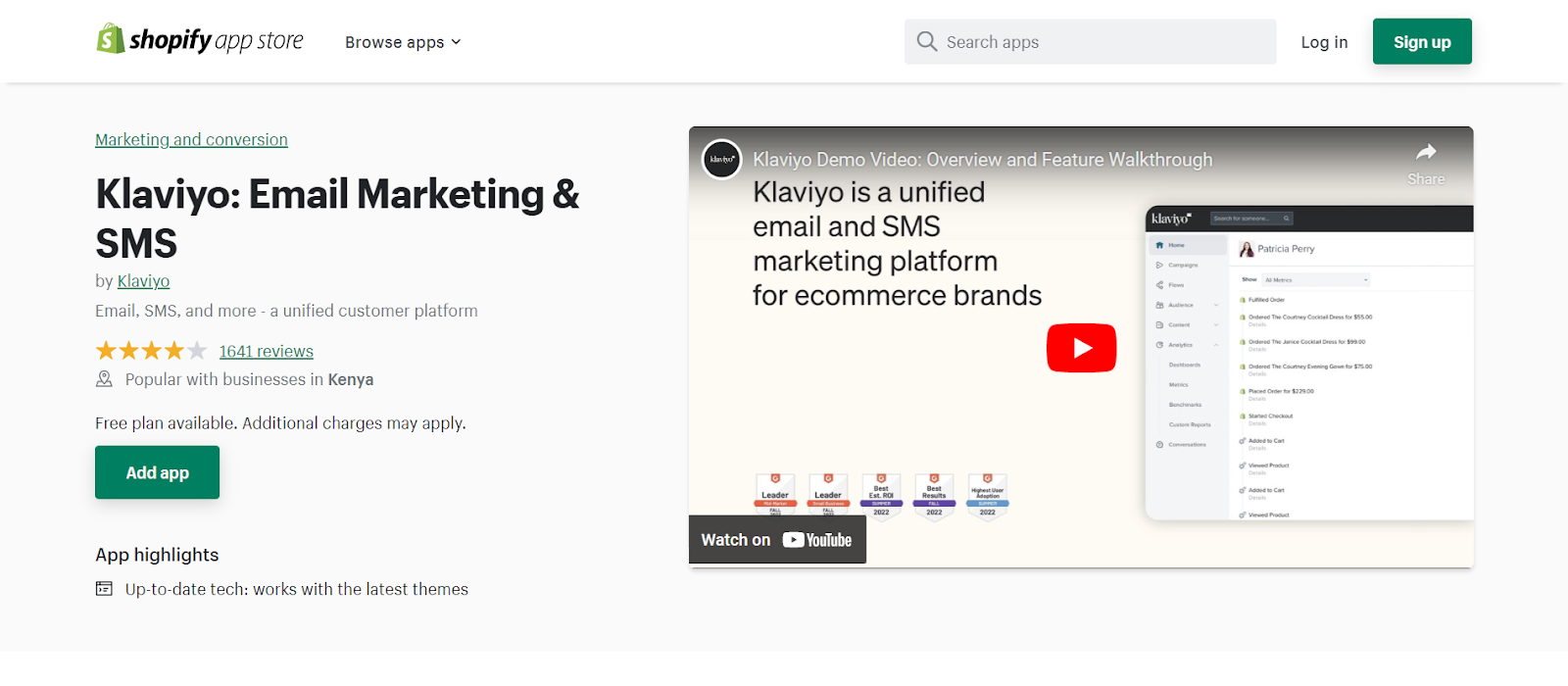Click the location pin icon beside Kenya

click(104, 379)
